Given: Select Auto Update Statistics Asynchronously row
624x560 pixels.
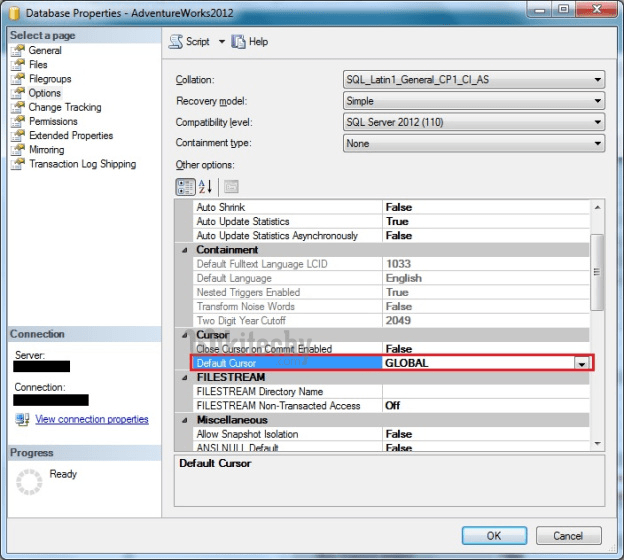Looking at the screenshot, I should point(392,236).
